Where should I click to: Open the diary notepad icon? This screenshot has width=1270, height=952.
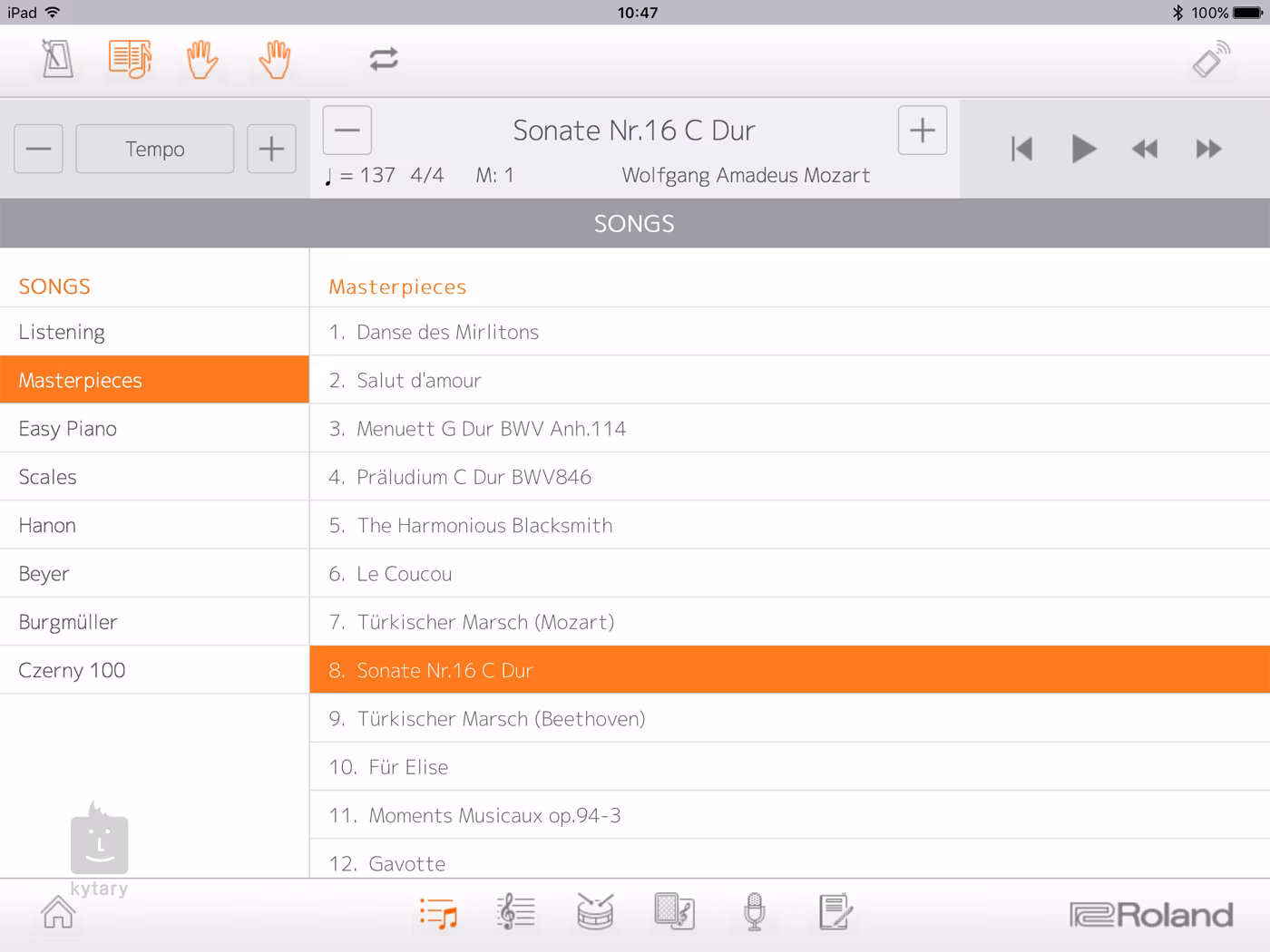(x=835, y=912)
